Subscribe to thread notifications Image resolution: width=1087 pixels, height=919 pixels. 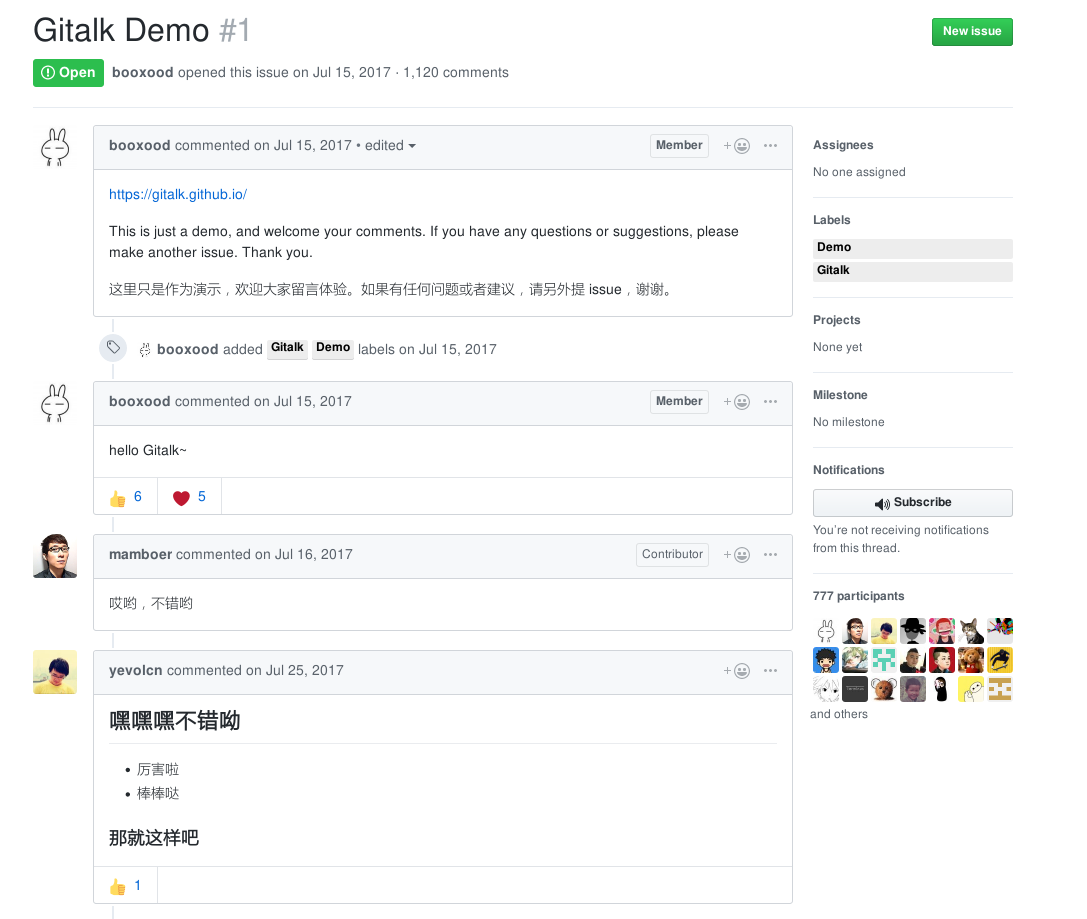tap(912, 503)
